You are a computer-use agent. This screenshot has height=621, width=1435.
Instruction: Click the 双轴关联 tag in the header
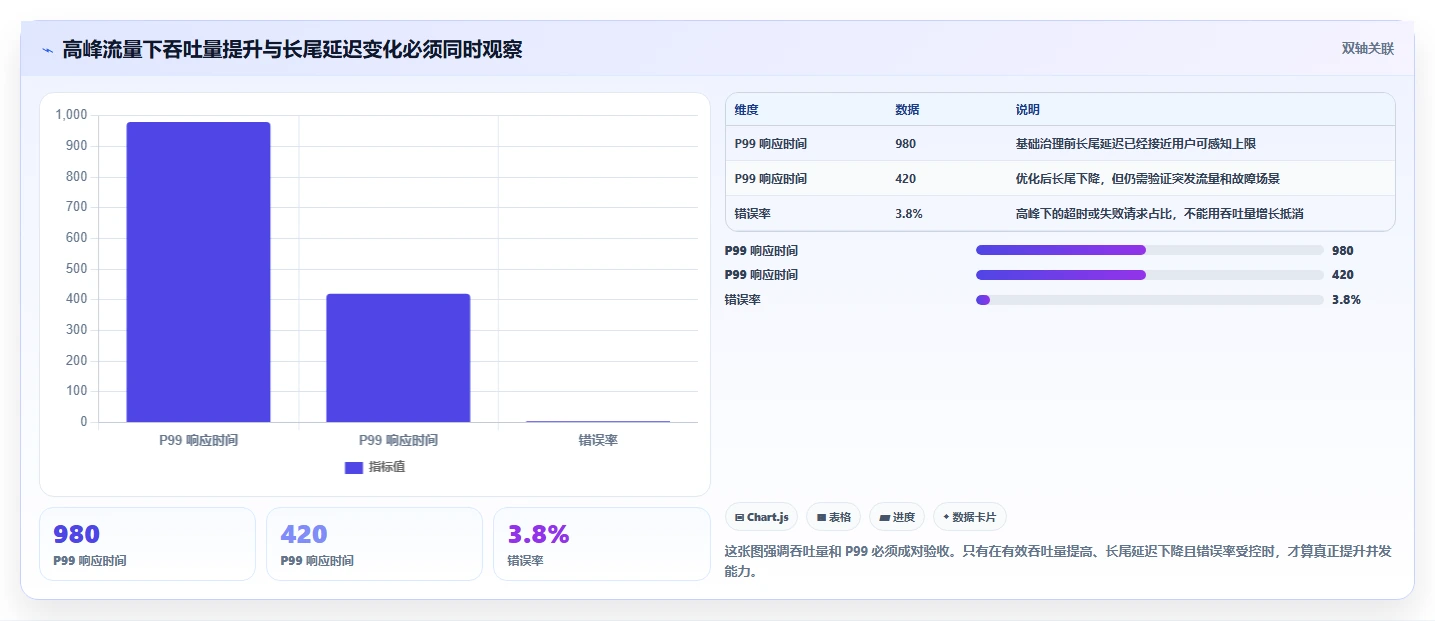click(x=1368, y=48)
